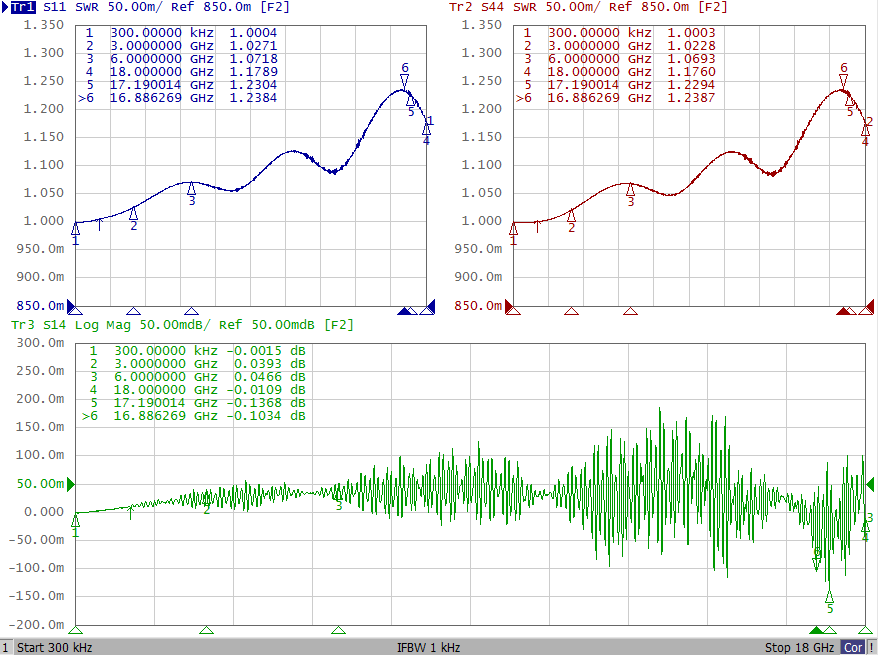Select marker 2 on the red S44 trace
The width and height of the screenshot is (878, 655).
(571, 215)
